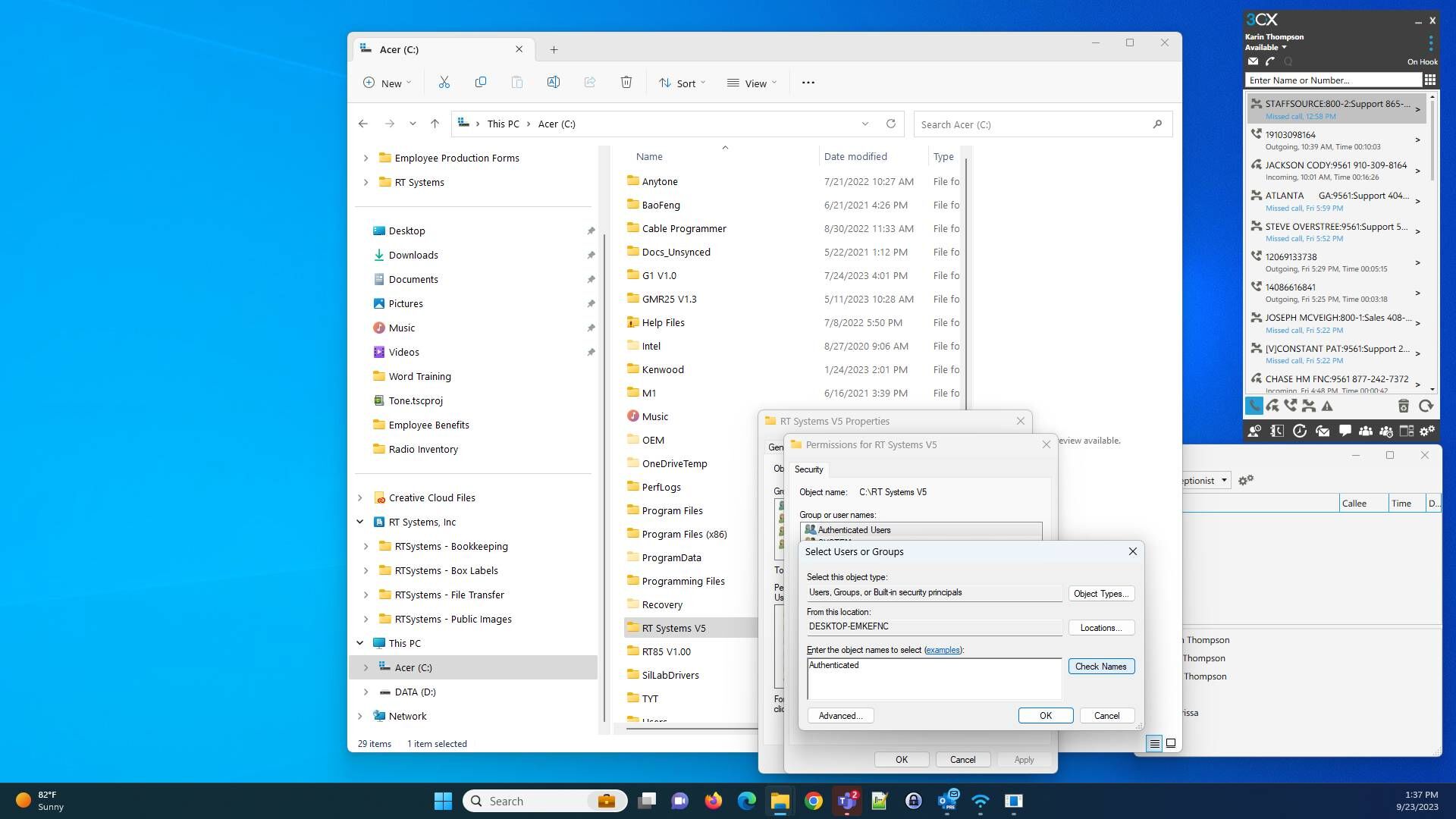Screen dimensions: 1456x819
Task: Open the examples link
Action: click(x=943, y=650)
